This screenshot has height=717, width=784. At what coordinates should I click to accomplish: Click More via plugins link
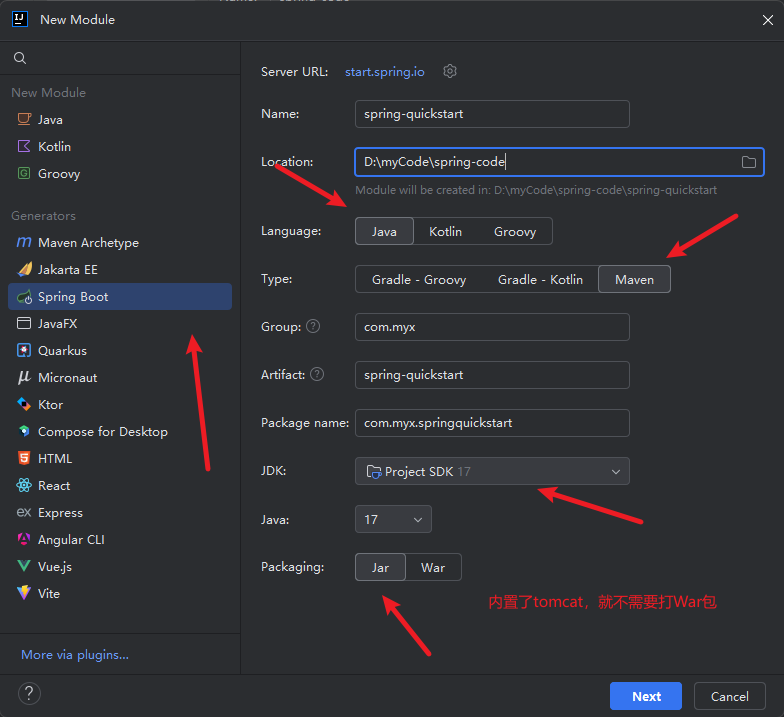75,655
